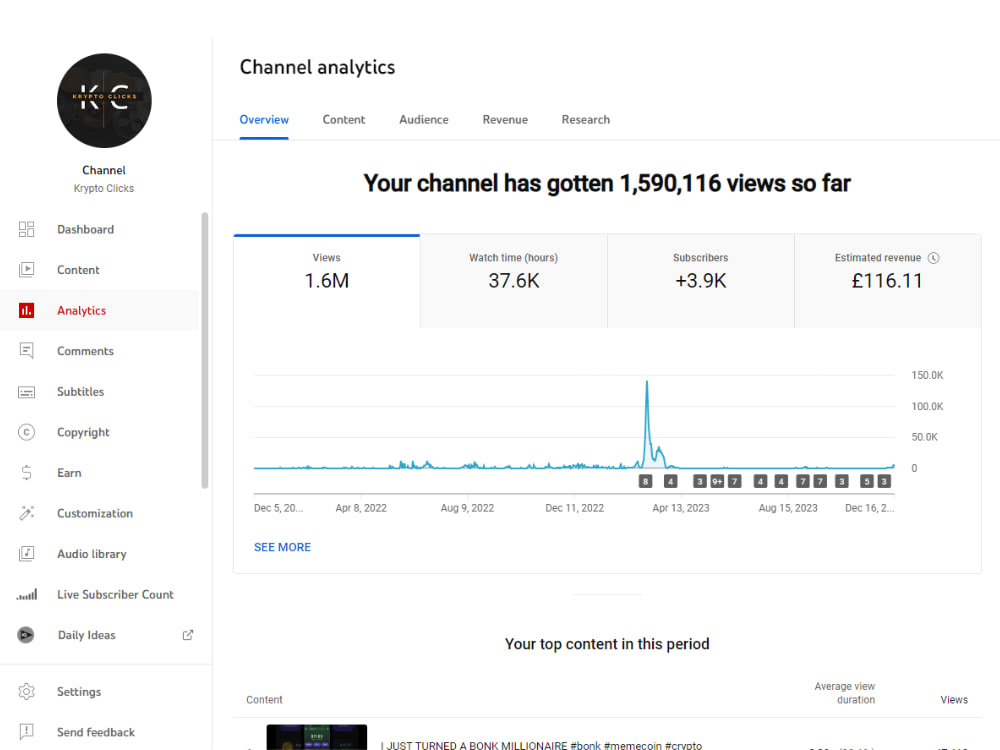This screenshot has width=1000, height=750.
Task: Click the Content video icon in sidebar
Action: pyautogui.click(x=26, y=270)
